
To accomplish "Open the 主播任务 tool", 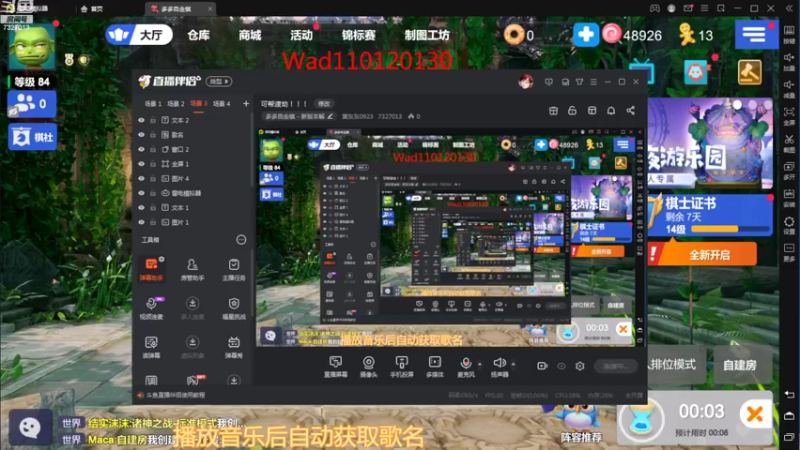I will pos(234,269).
